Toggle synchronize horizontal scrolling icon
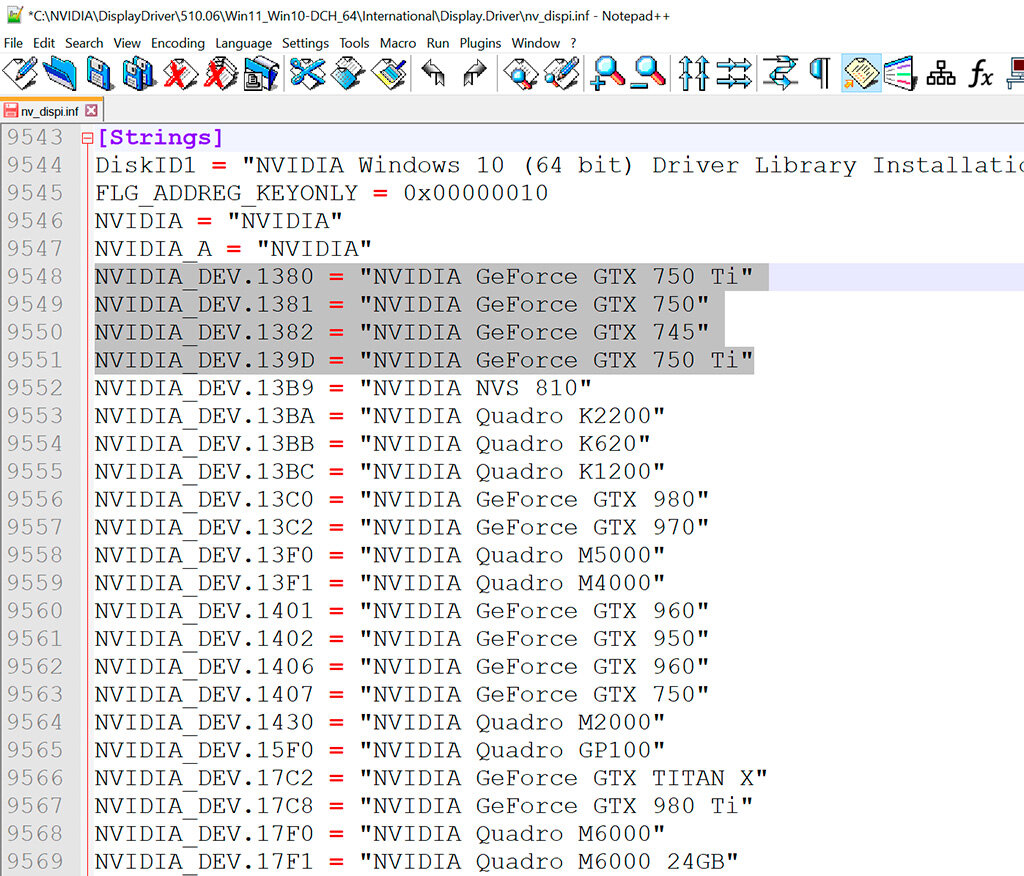This screenshot has width=1024, height=876. click(x=734, y=73)
